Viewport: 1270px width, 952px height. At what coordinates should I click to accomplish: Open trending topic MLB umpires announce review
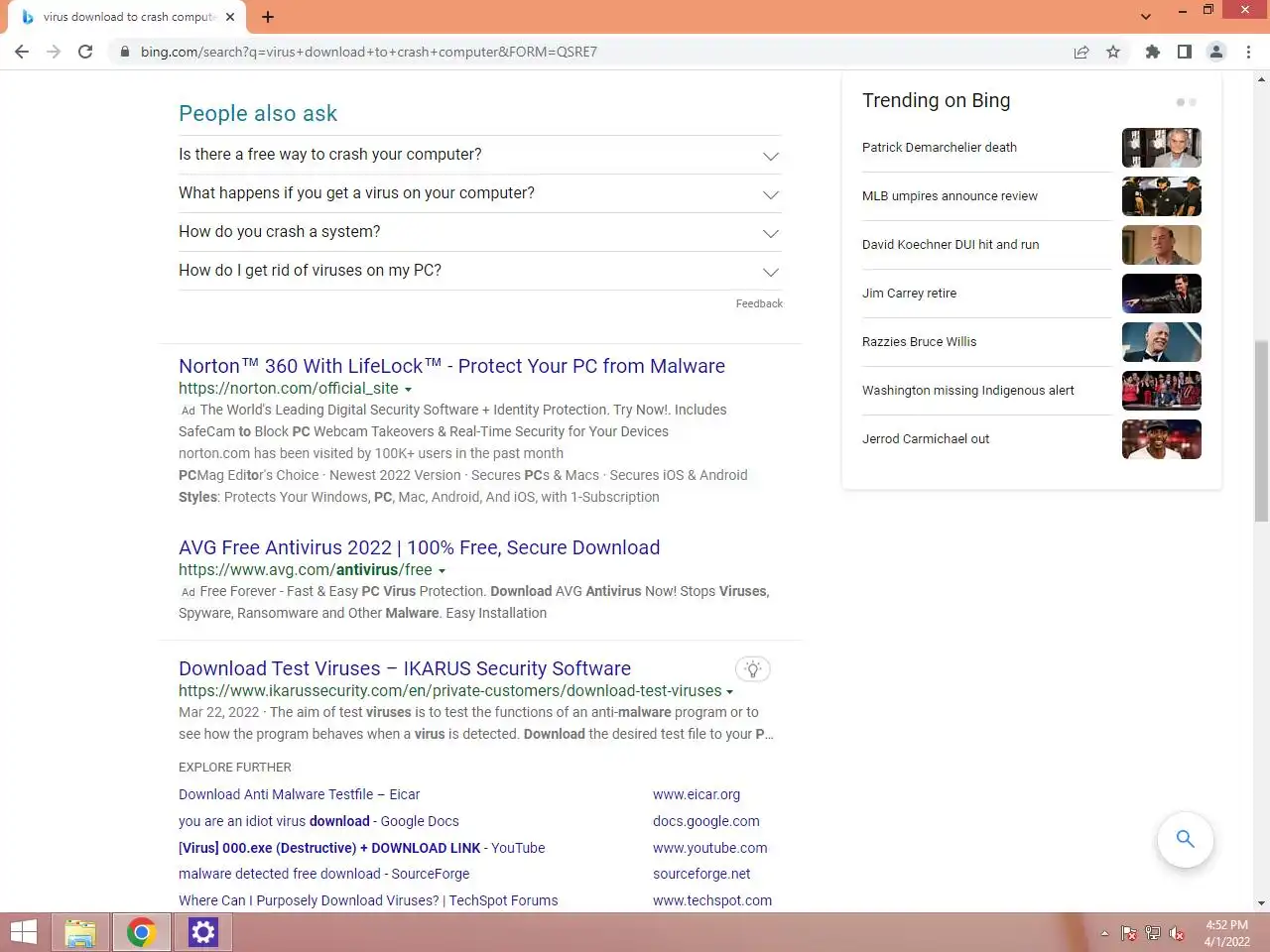point(950,196)
